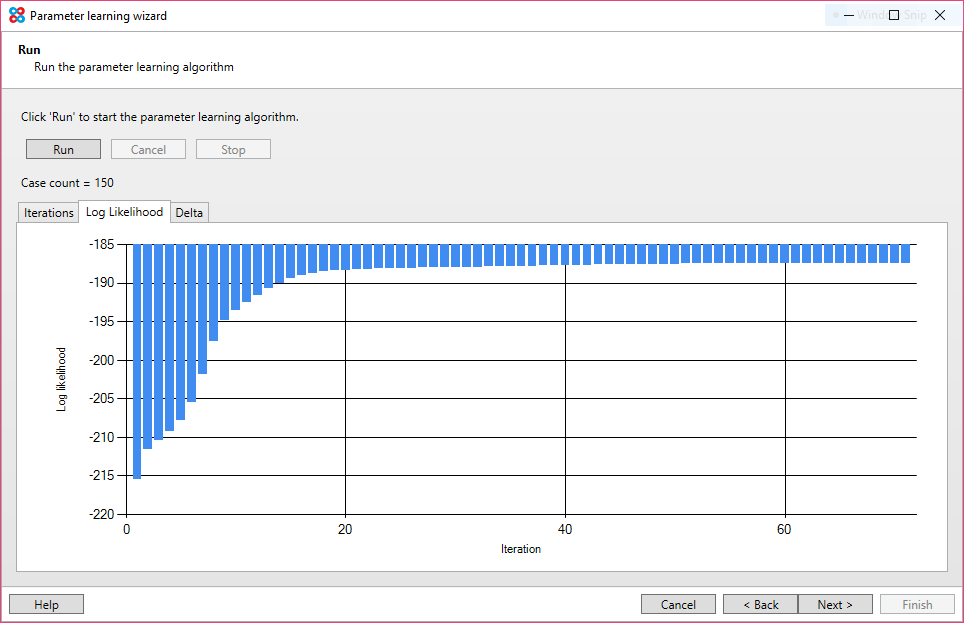This screenshot has height=623, width=964.
Task: Click the GeNIe logo in the title bar
Action: (x=16, y=15)
